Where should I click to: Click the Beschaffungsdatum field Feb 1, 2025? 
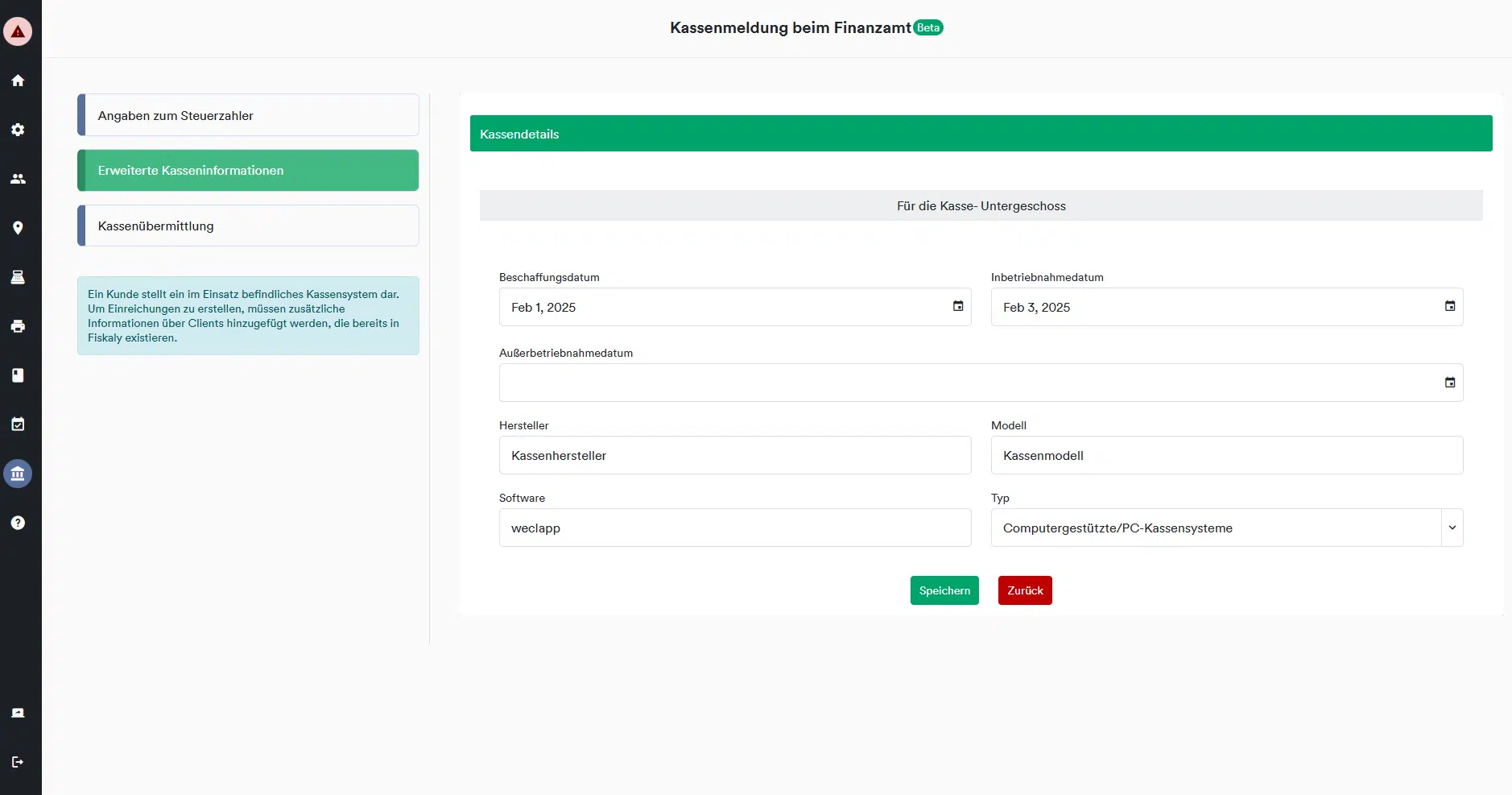click(735, 307)
